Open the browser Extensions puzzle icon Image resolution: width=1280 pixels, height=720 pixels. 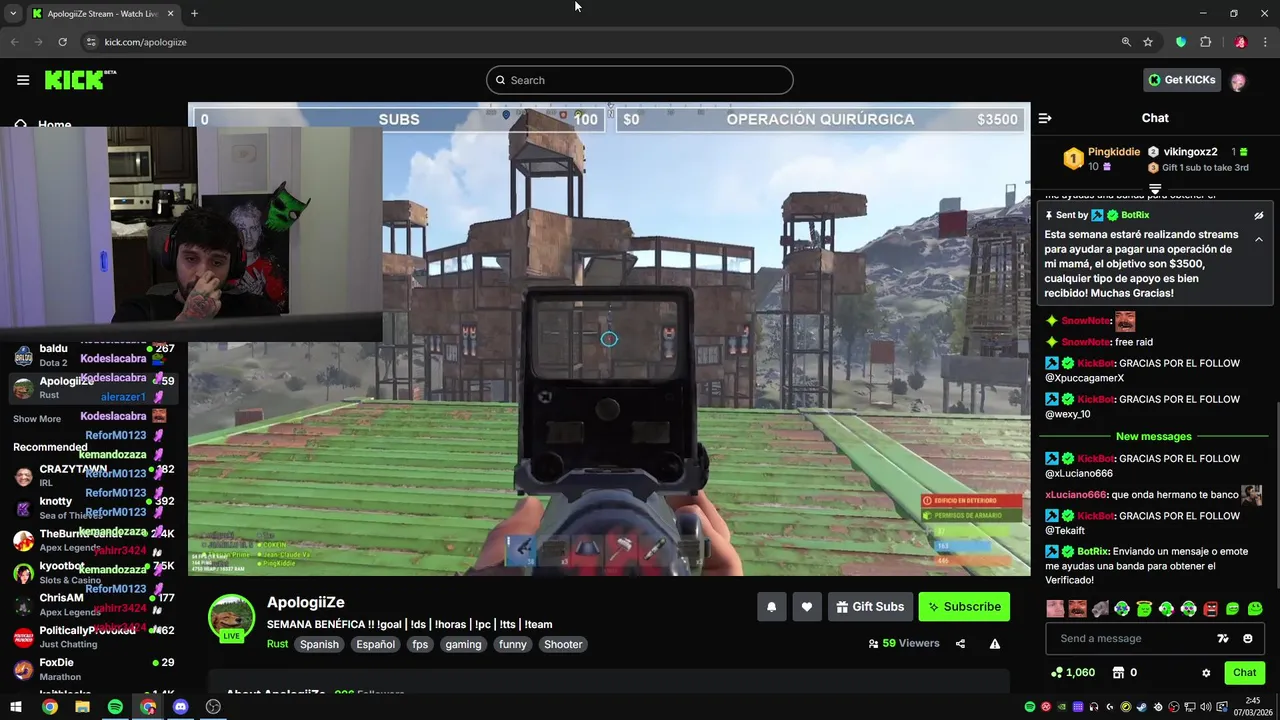pyautogui.click(x=1205, y=42)
